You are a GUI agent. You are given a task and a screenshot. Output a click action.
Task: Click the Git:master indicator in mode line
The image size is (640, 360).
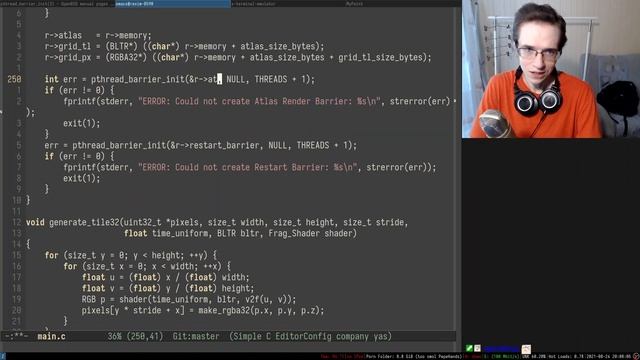click(x=196, y=337)
